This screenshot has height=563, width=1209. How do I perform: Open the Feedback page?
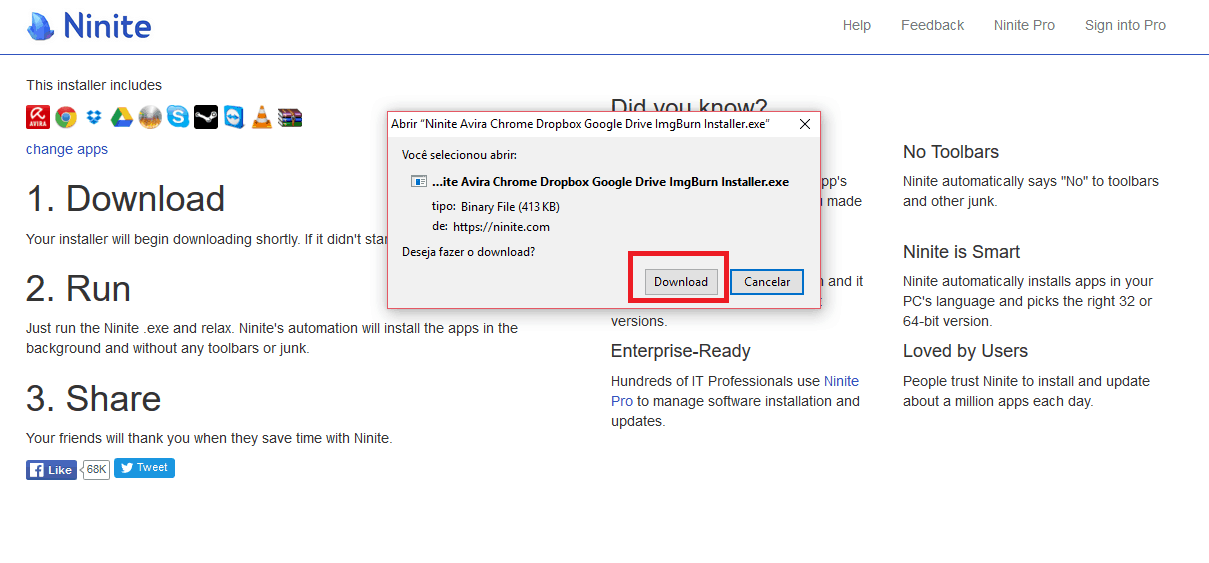coord(933,25)
